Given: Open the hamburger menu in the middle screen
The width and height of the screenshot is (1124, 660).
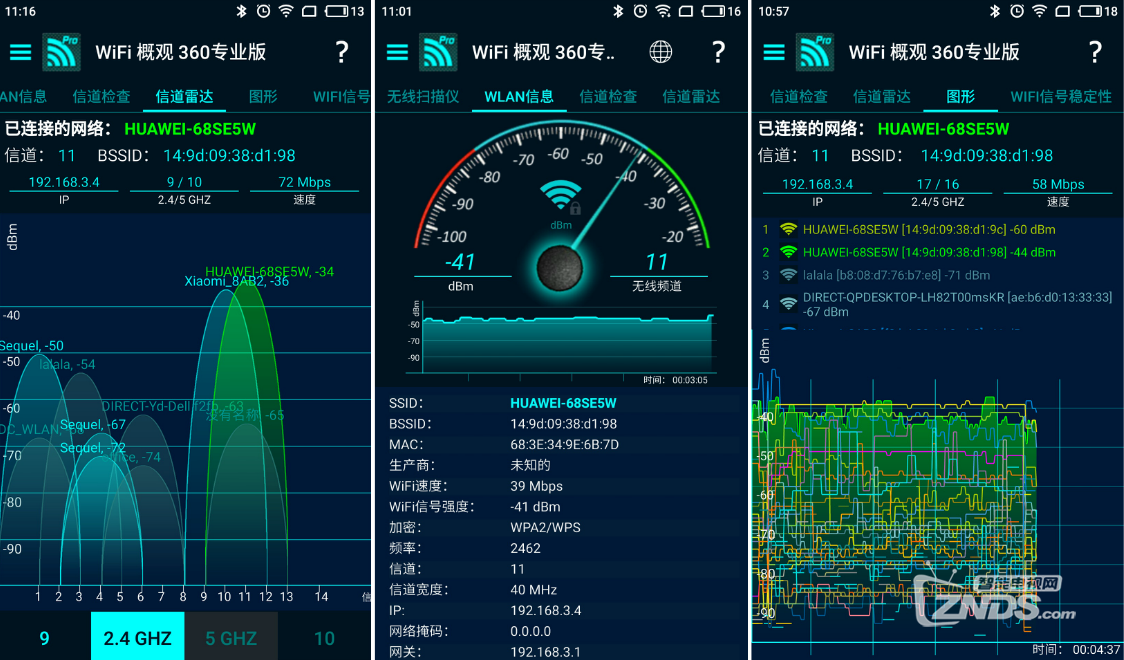Looking at the screenshot, I should click(396, 52).
